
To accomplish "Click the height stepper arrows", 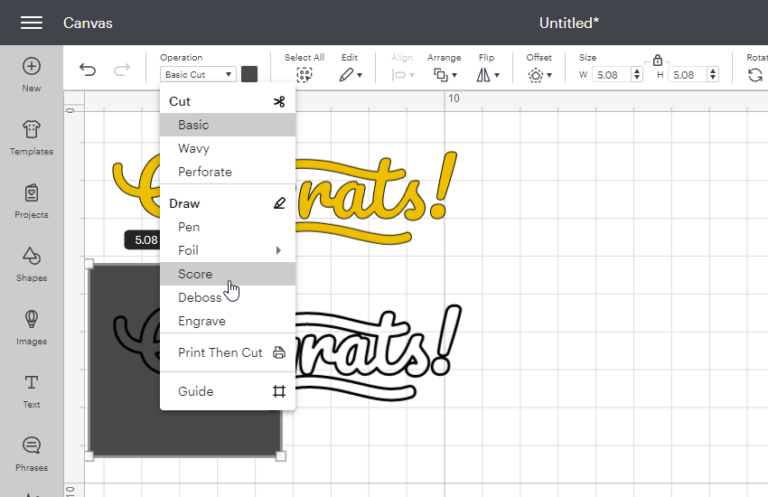I will 713,75.
